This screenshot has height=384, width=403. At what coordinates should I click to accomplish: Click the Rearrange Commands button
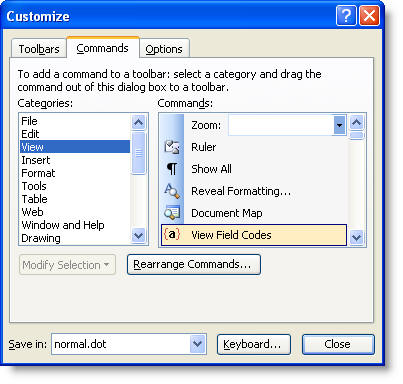[x=194, y=265]
